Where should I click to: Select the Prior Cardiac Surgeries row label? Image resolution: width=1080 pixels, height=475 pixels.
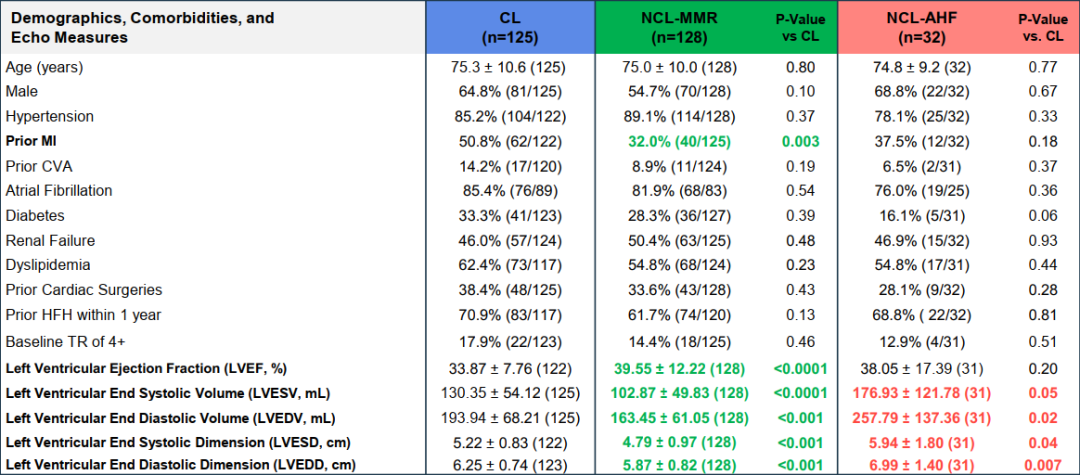pyautogui.click(x=84, y=289)
